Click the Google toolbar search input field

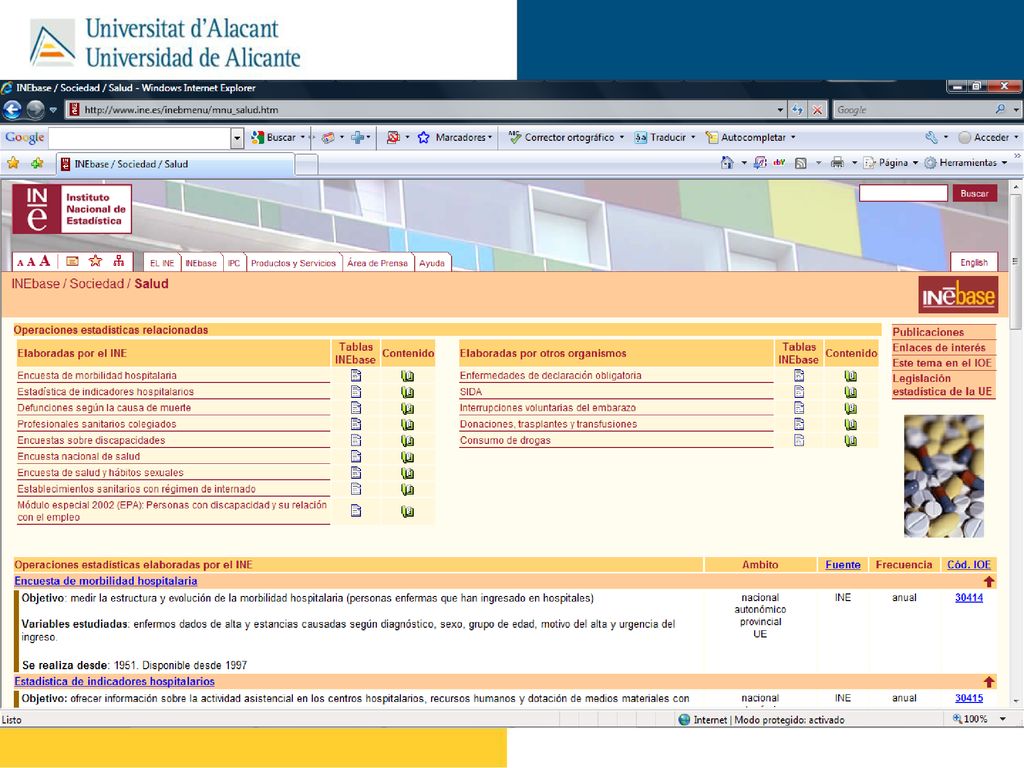139,138
